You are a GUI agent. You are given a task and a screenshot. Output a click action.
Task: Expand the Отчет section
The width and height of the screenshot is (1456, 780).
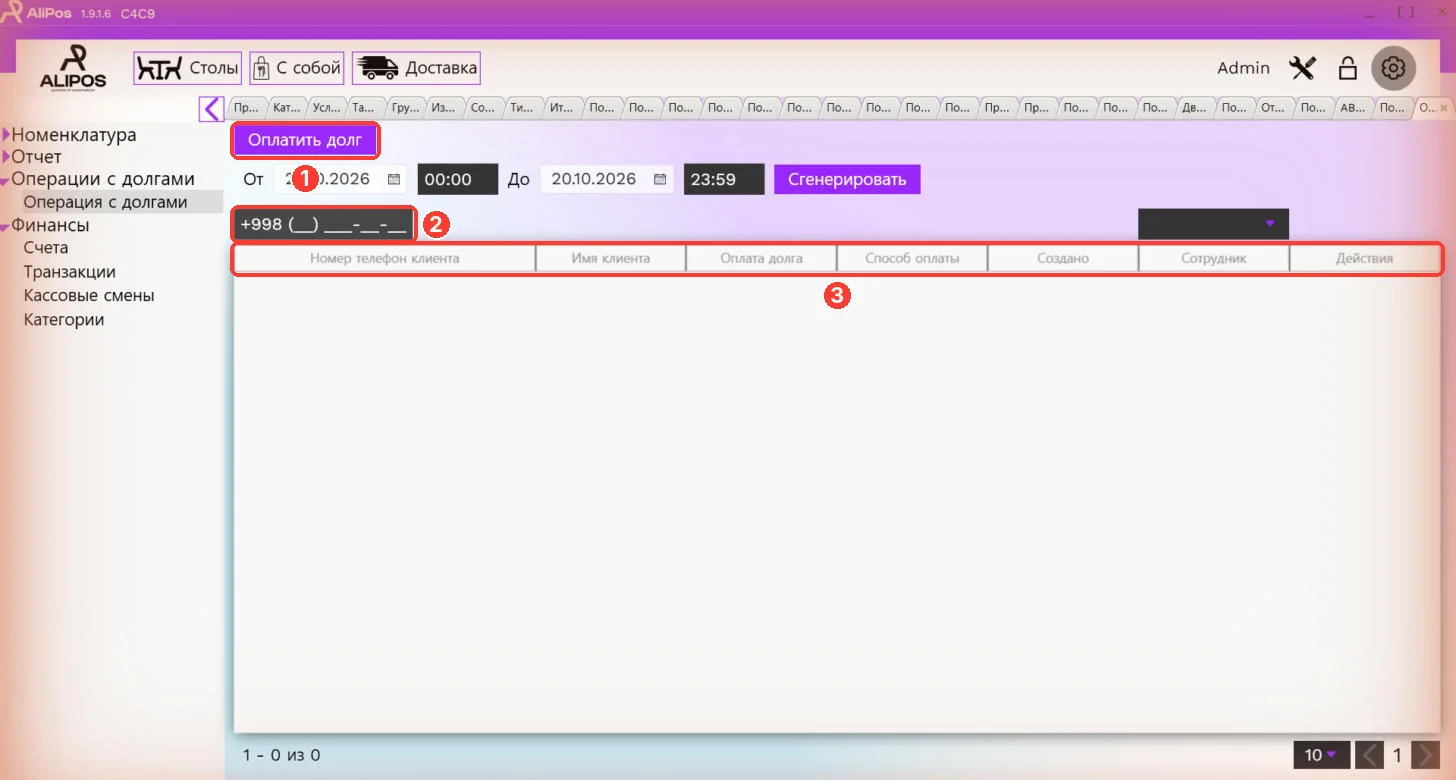7,157
